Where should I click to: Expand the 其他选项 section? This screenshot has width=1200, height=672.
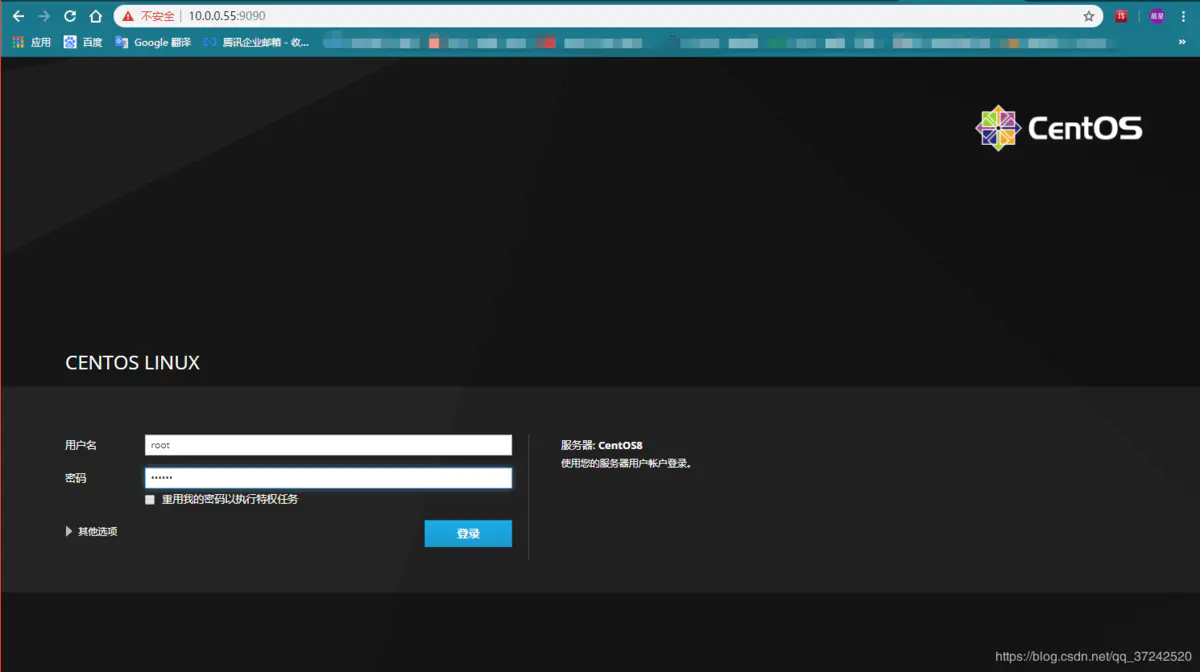[x=94, y=531]
